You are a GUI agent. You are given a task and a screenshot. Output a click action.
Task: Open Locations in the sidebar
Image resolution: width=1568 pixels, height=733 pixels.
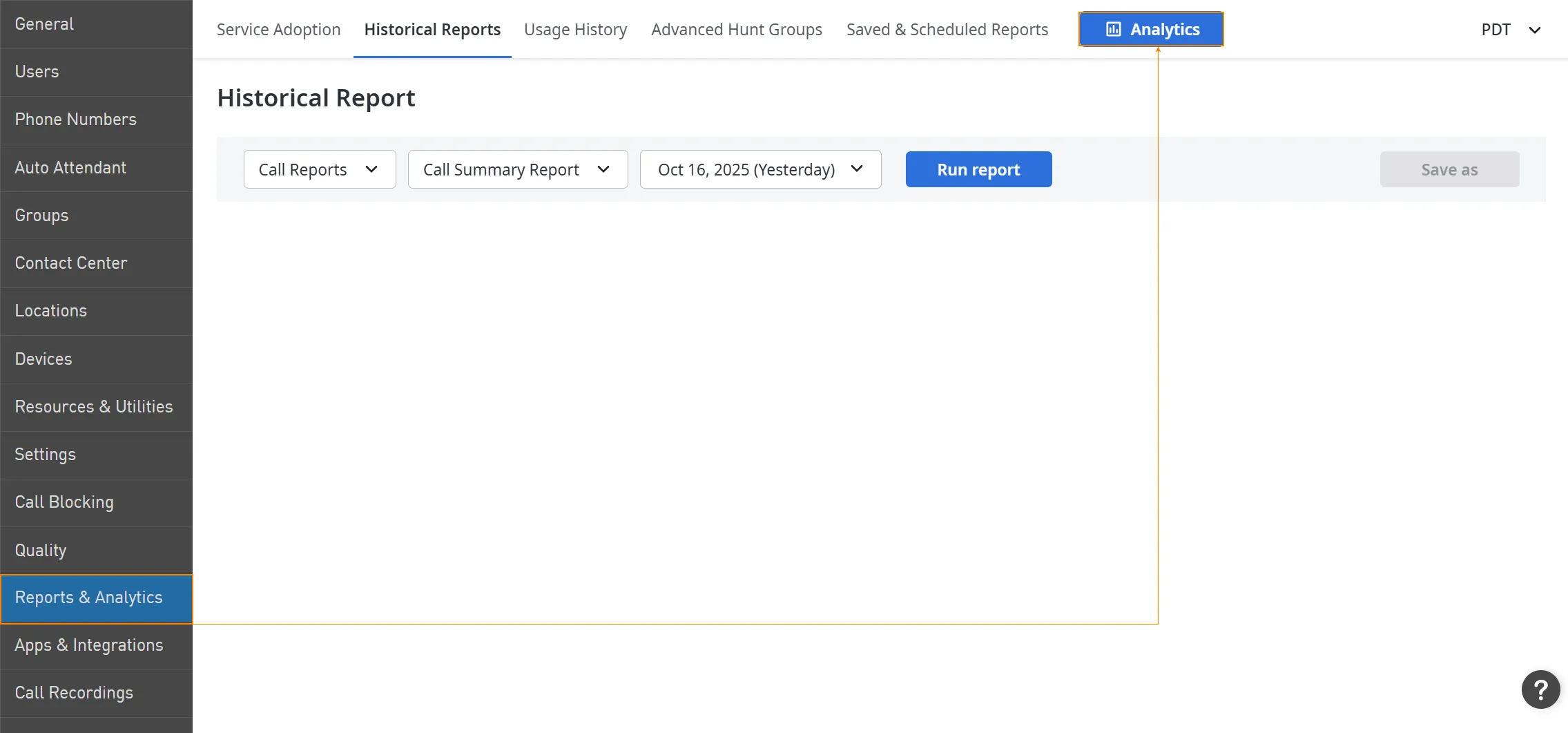pyautogui.click(x=96, y=311)
